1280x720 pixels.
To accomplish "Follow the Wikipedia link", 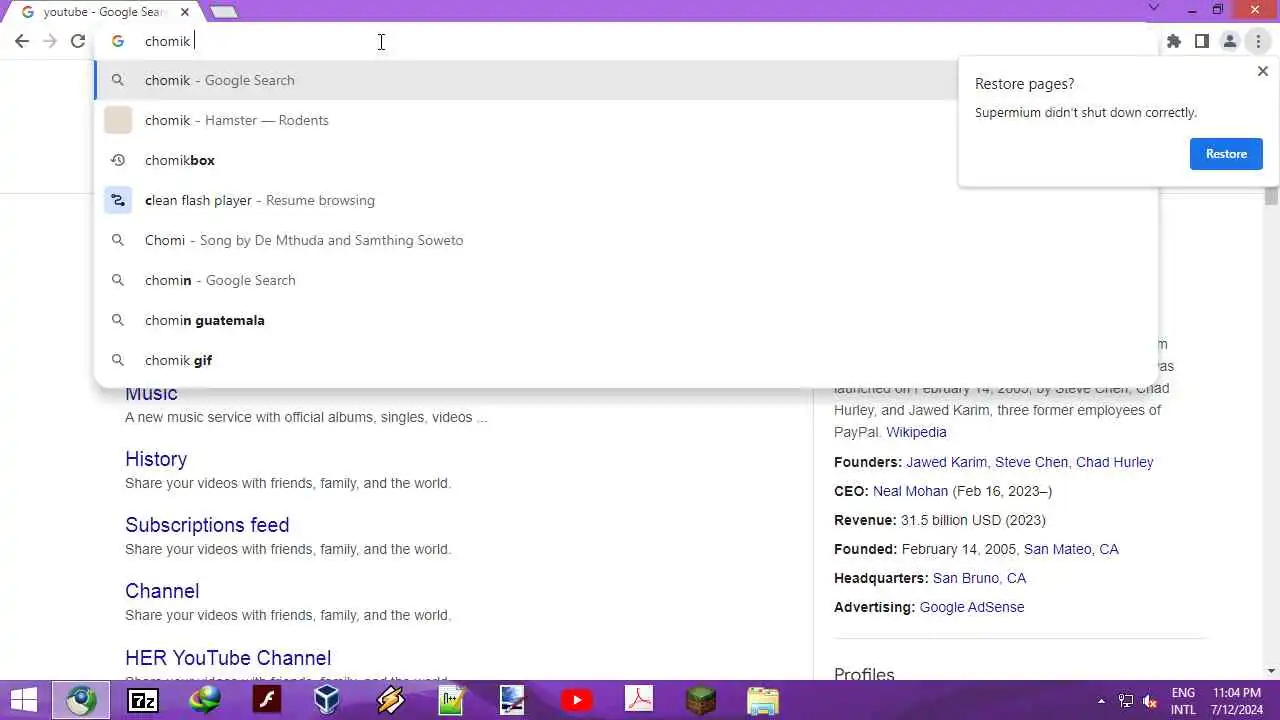I will coord(916,432).
